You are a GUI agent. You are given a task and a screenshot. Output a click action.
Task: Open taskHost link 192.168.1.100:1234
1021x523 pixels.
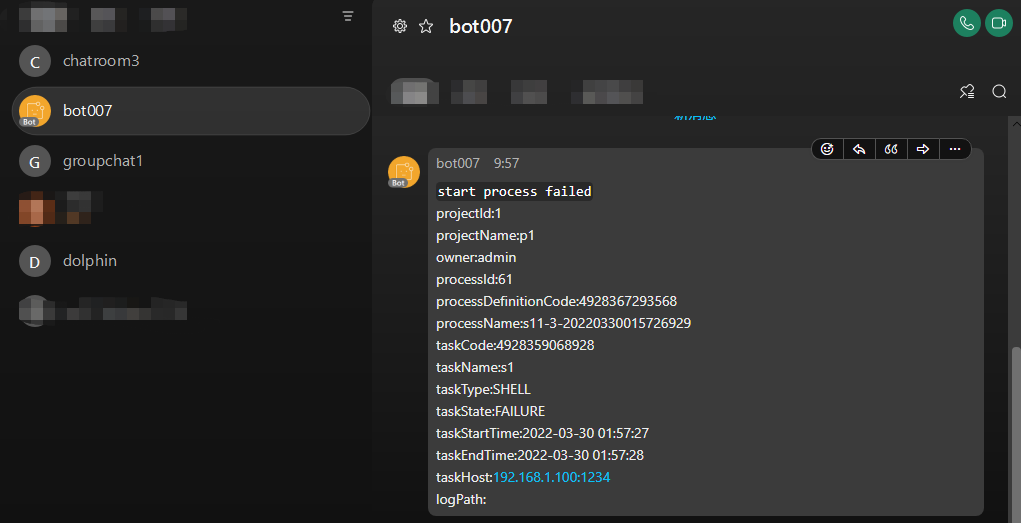551,478
